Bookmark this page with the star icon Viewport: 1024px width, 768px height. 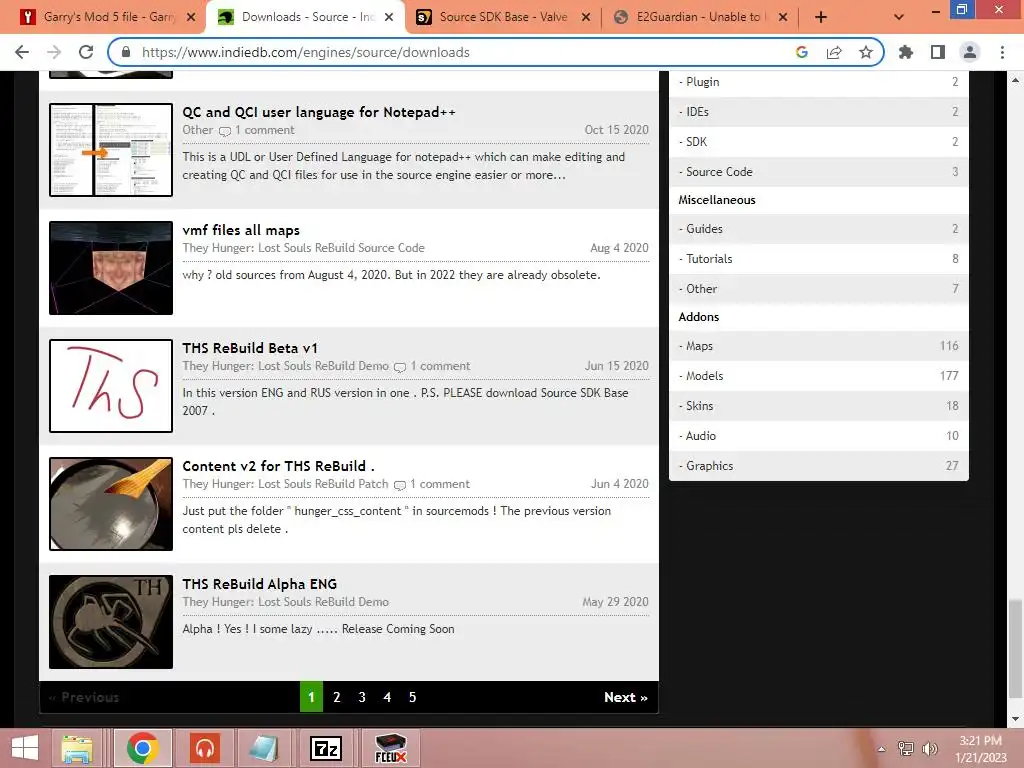pos(866,52)
